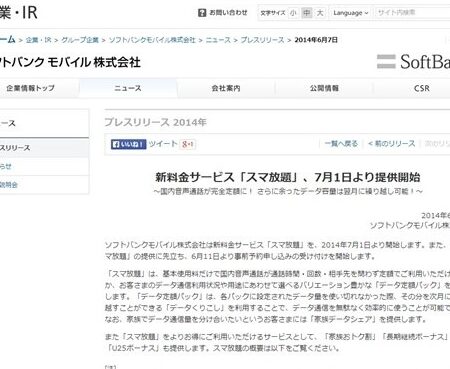Open ニュース breadcrumb link

tap(218, 40)
